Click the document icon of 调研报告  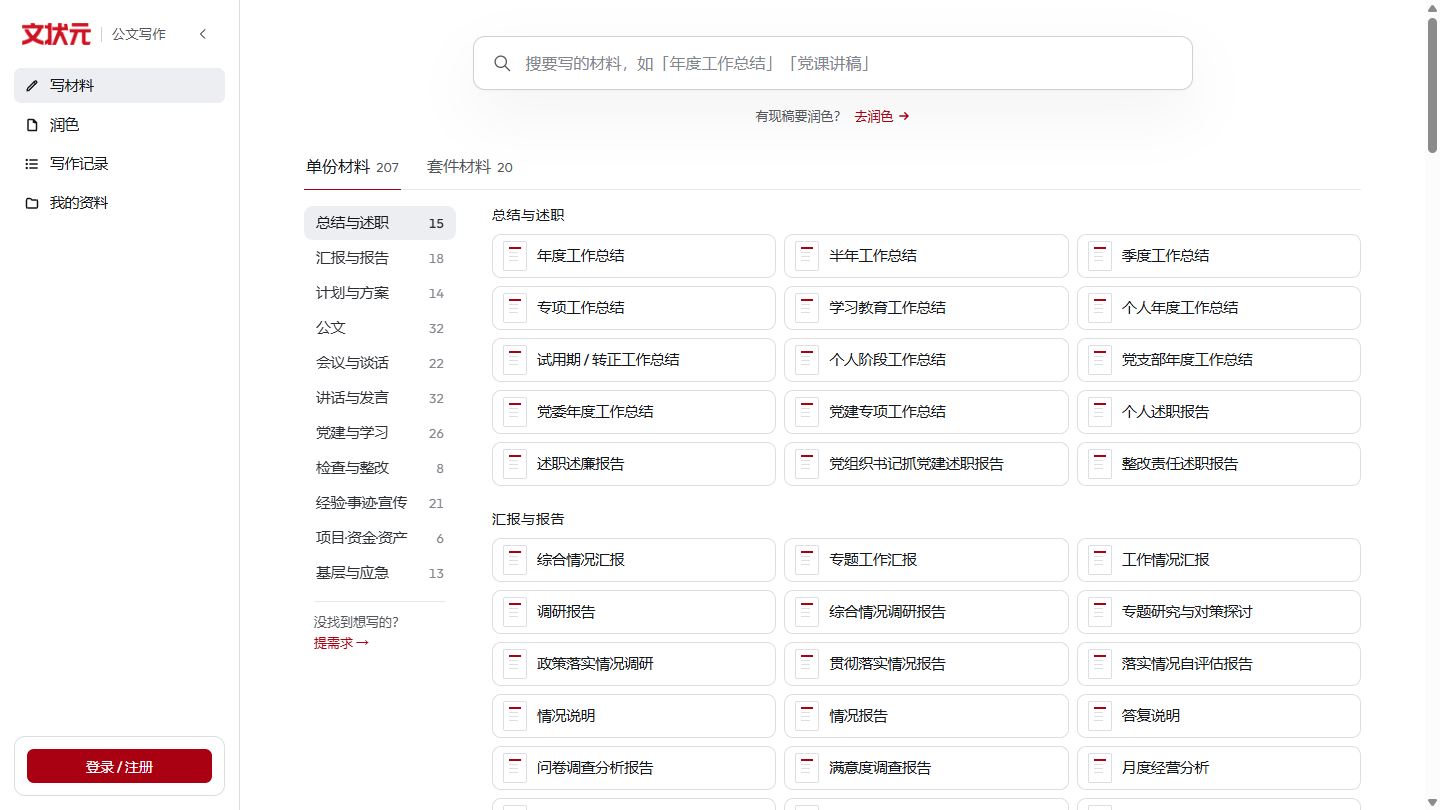pos(515,612)
